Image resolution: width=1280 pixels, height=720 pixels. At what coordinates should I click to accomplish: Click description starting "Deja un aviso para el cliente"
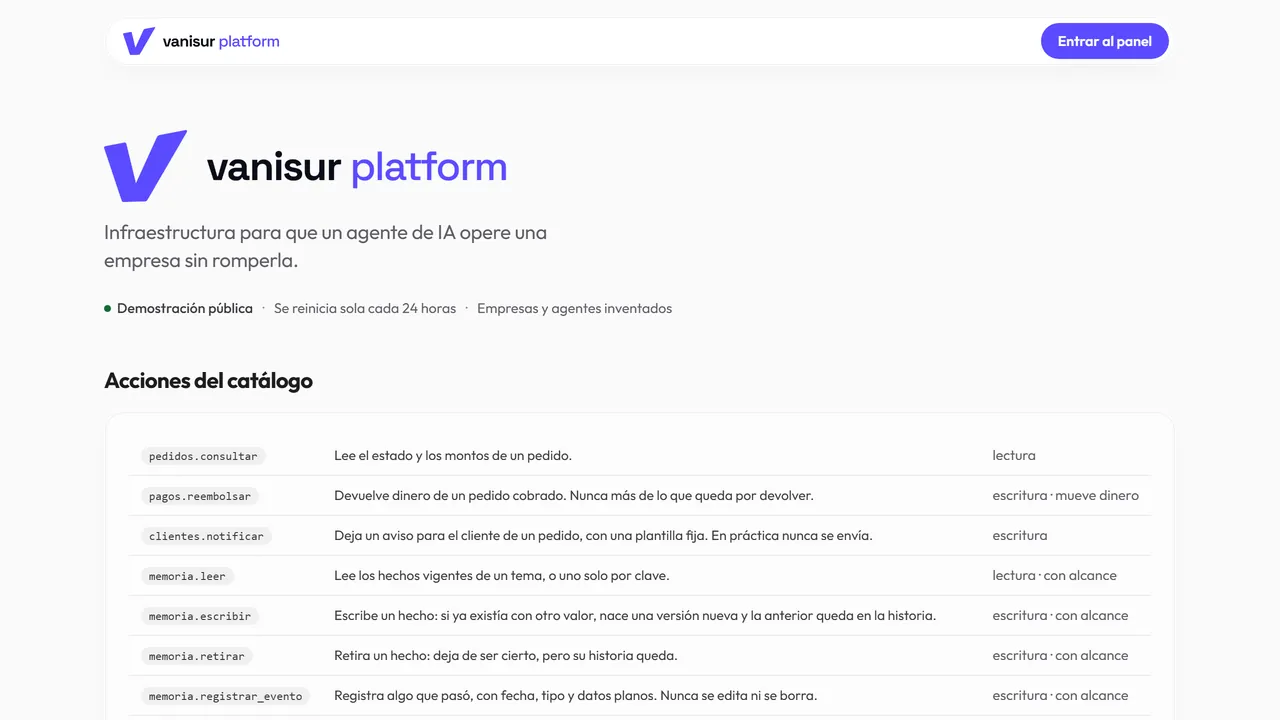(603, 536)
